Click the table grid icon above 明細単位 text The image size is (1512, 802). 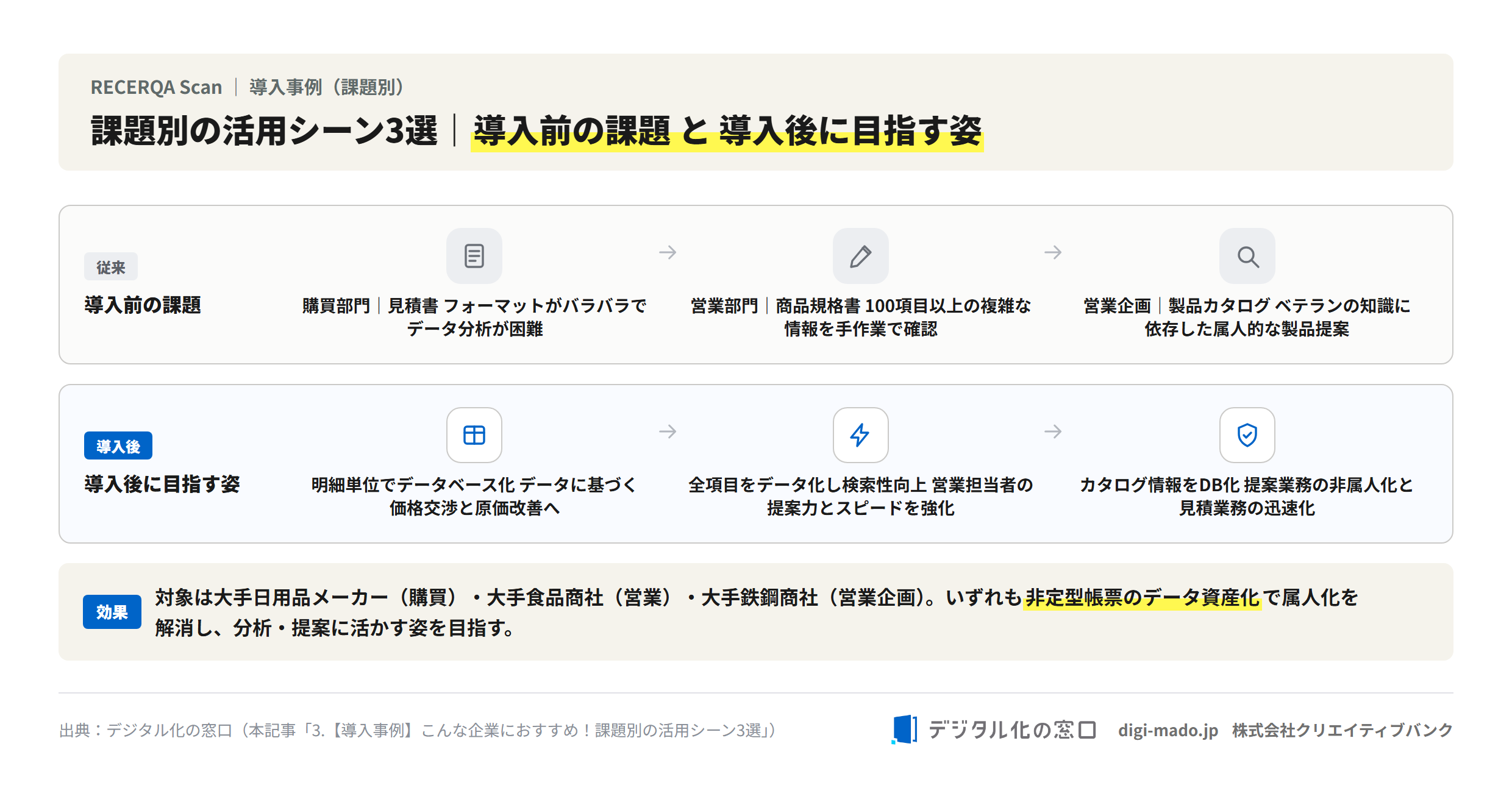click(x=474, y=435)
